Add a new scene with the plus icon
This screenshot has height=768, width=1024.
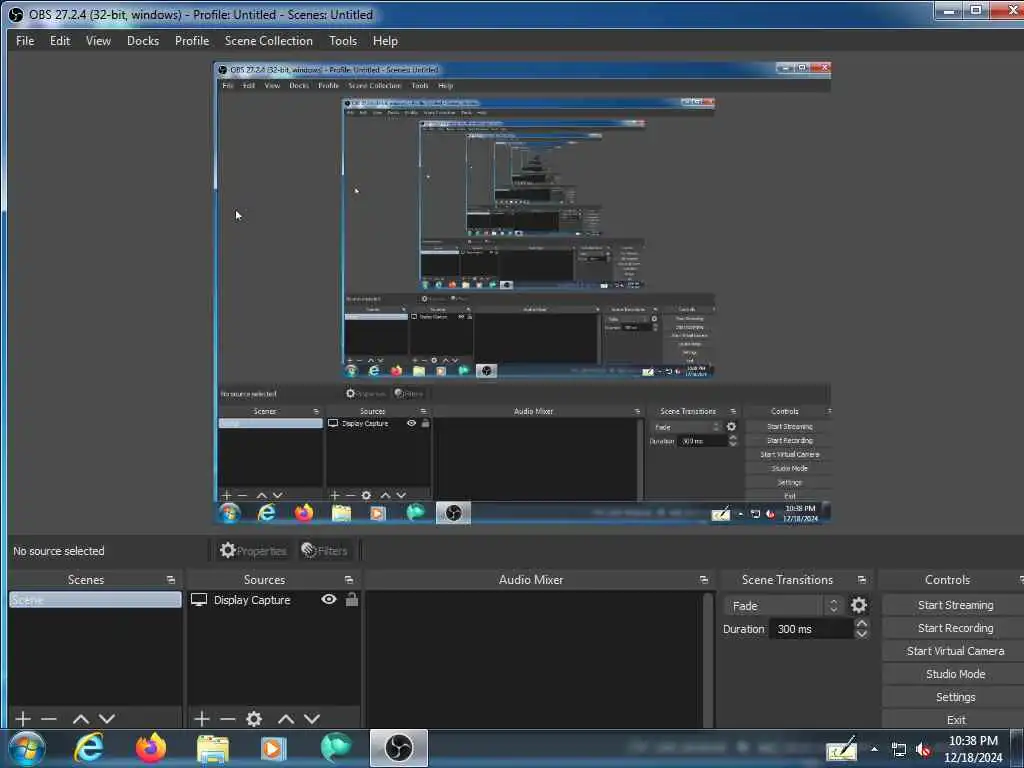23,719
